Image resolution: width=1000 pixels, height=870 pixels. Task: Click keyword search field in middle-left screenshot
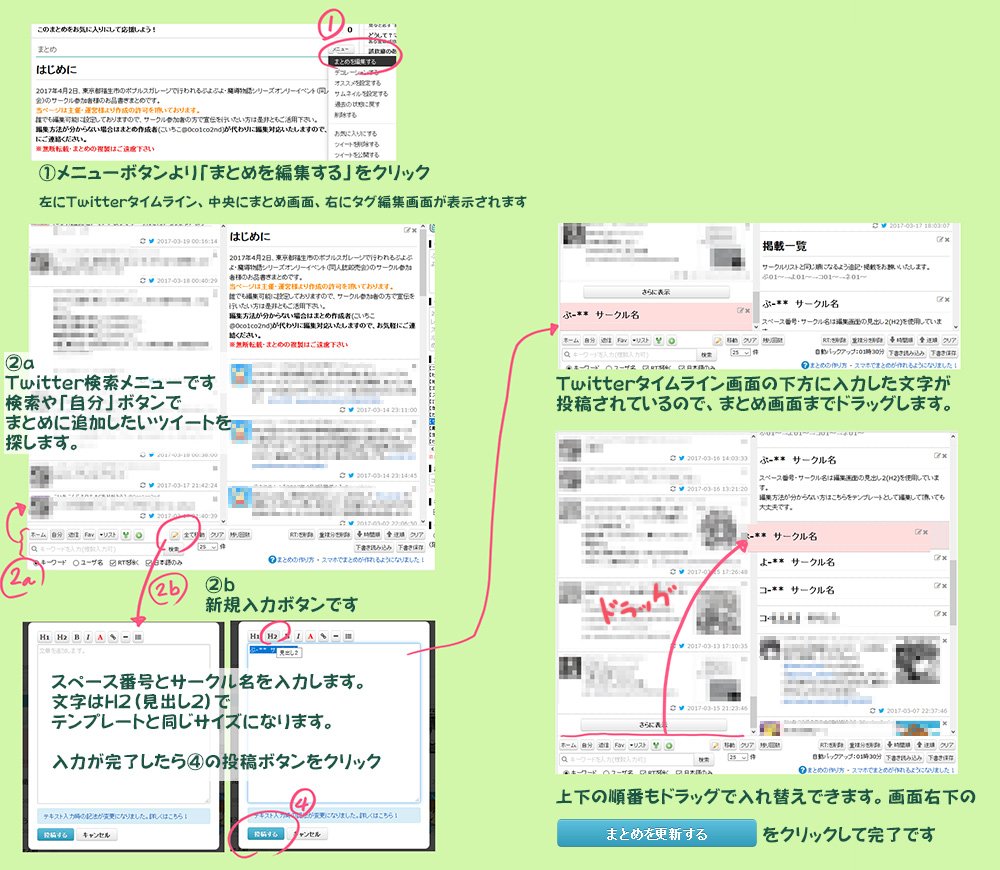tap(96, 549)
